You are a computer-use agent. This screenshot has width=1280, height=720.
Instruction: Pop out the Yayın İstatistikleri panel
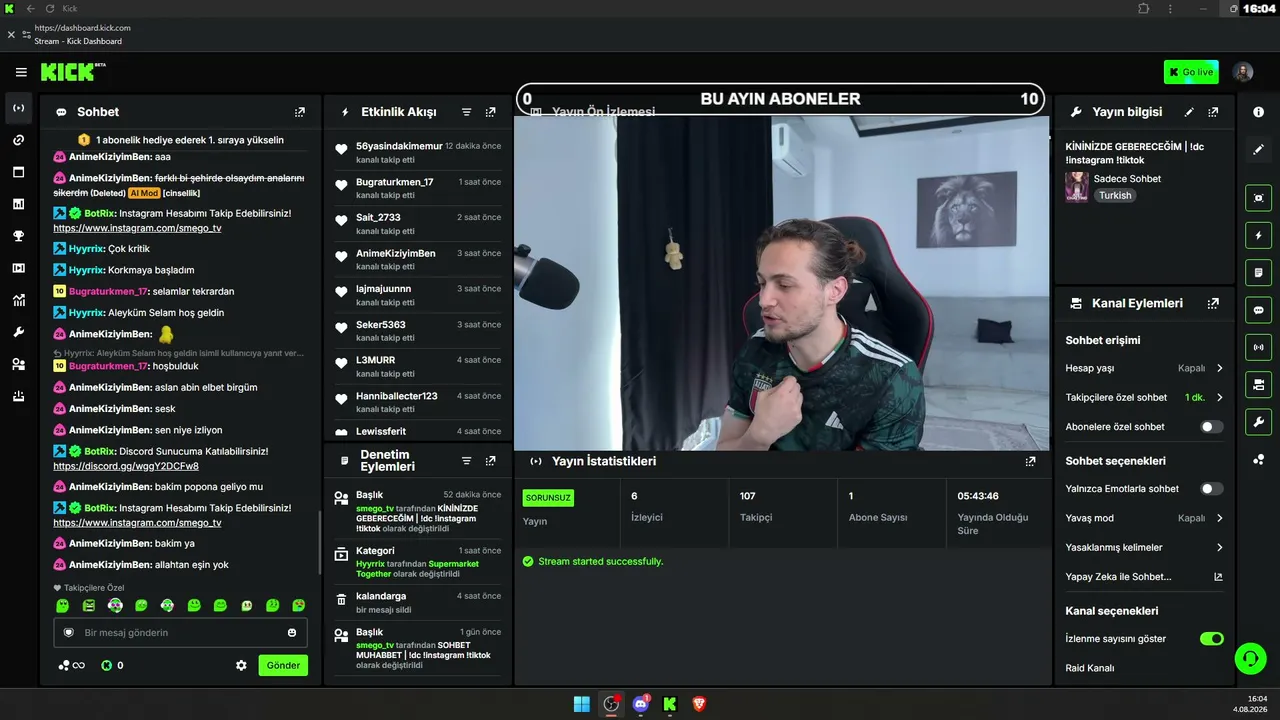click(1030, 461)
